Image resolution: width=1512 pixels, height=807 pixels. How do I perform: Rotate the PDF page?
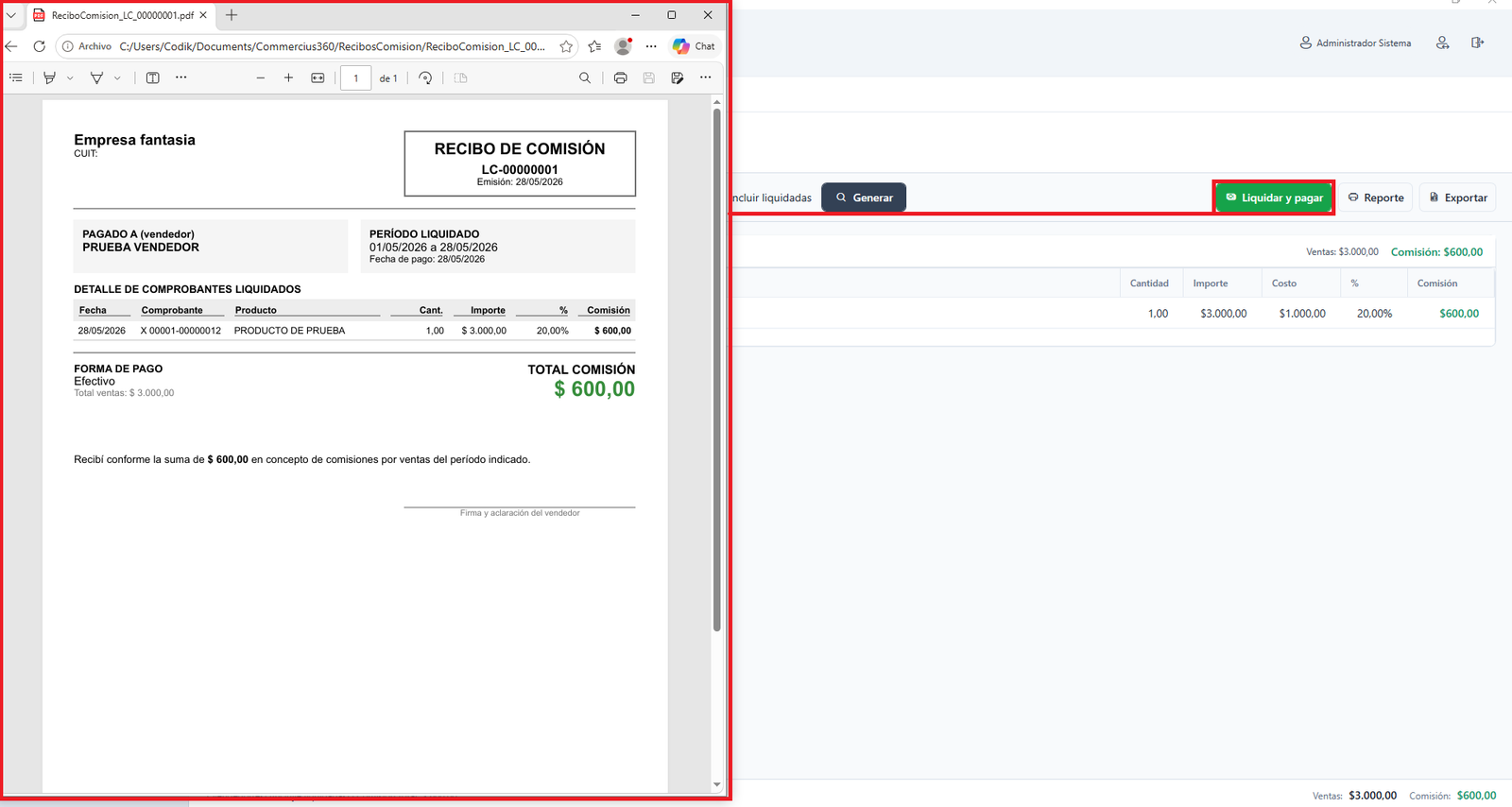coord(425,77)
